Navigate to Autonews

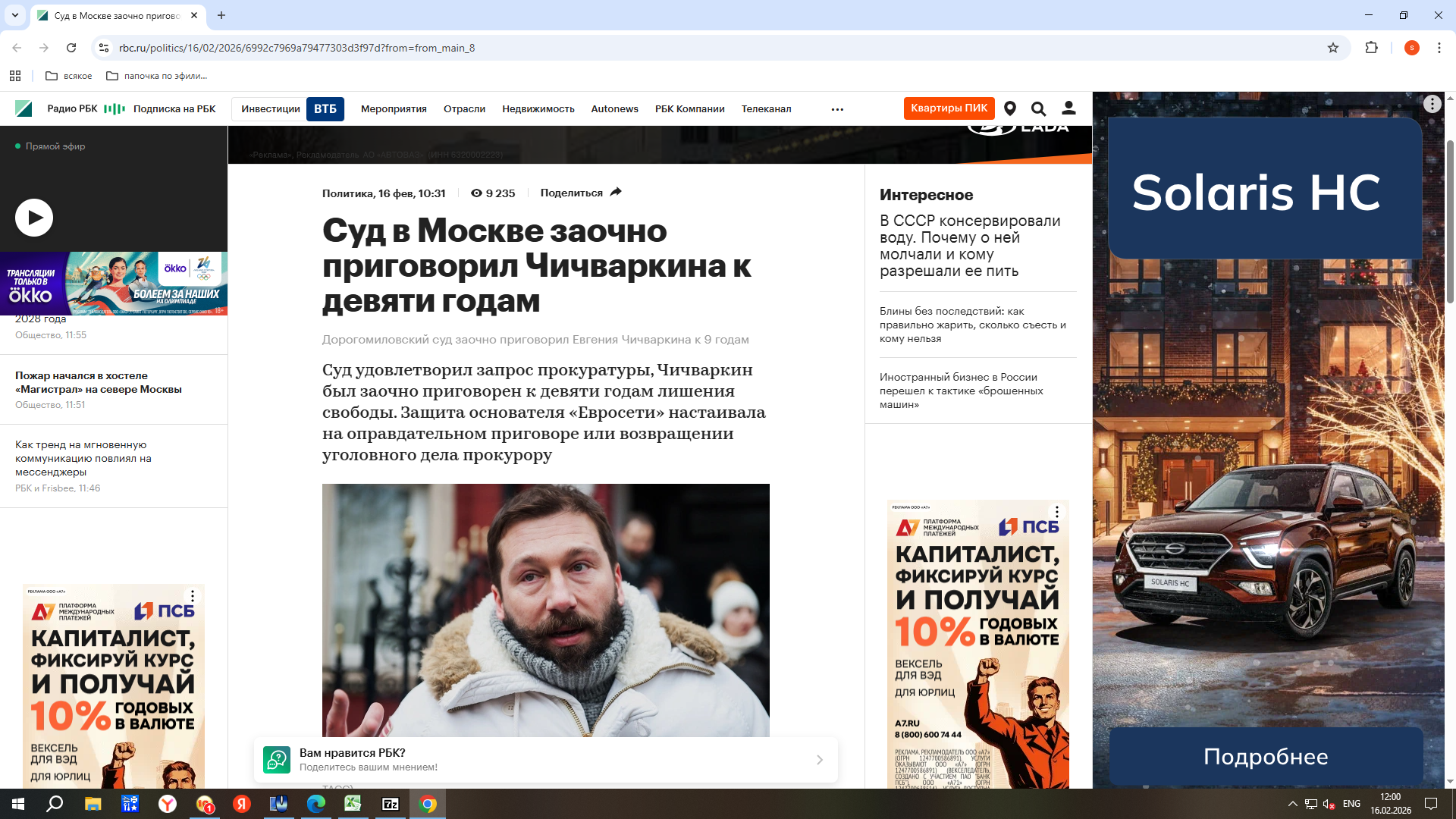coord(614,109)
